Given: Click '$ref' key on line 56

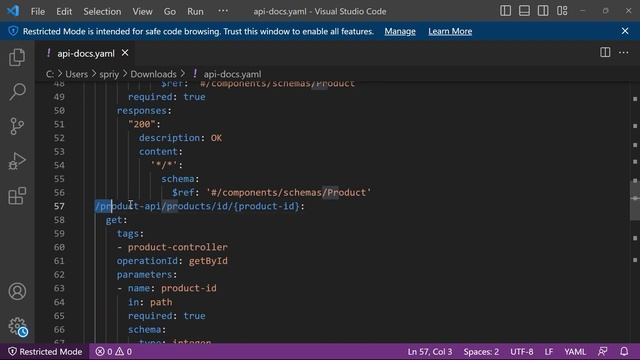Looking at the screenshot, I should (182, 192).
